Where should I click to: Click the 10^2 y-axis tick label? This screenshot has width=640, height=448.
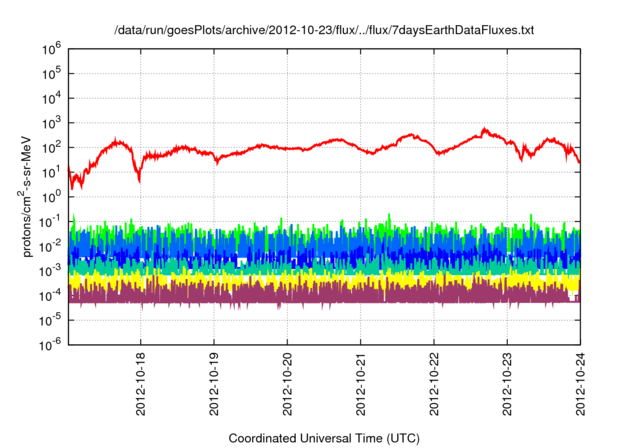pyautogui.click(x=51, y=147)
